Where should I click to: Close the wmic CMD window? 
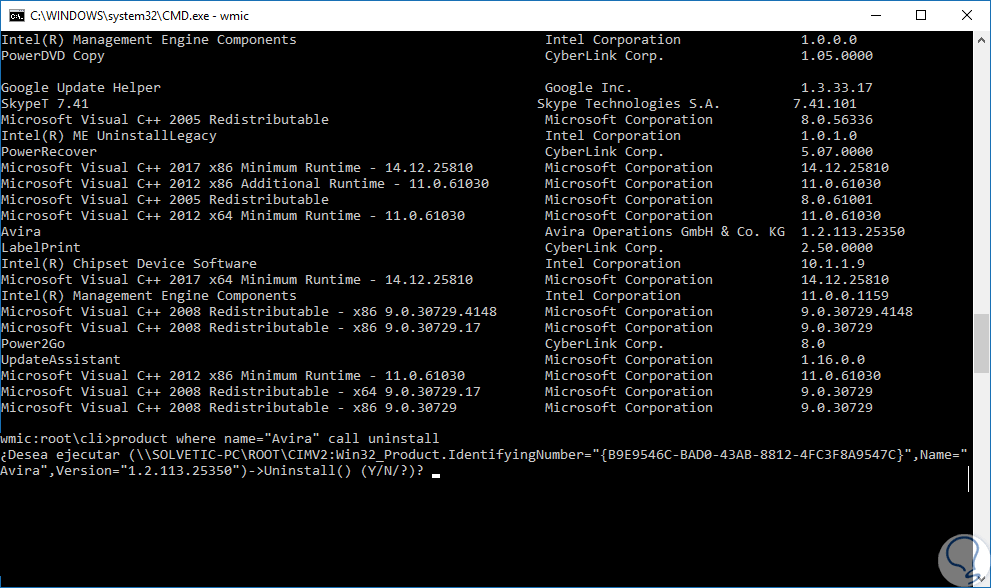tap(966, 15)
